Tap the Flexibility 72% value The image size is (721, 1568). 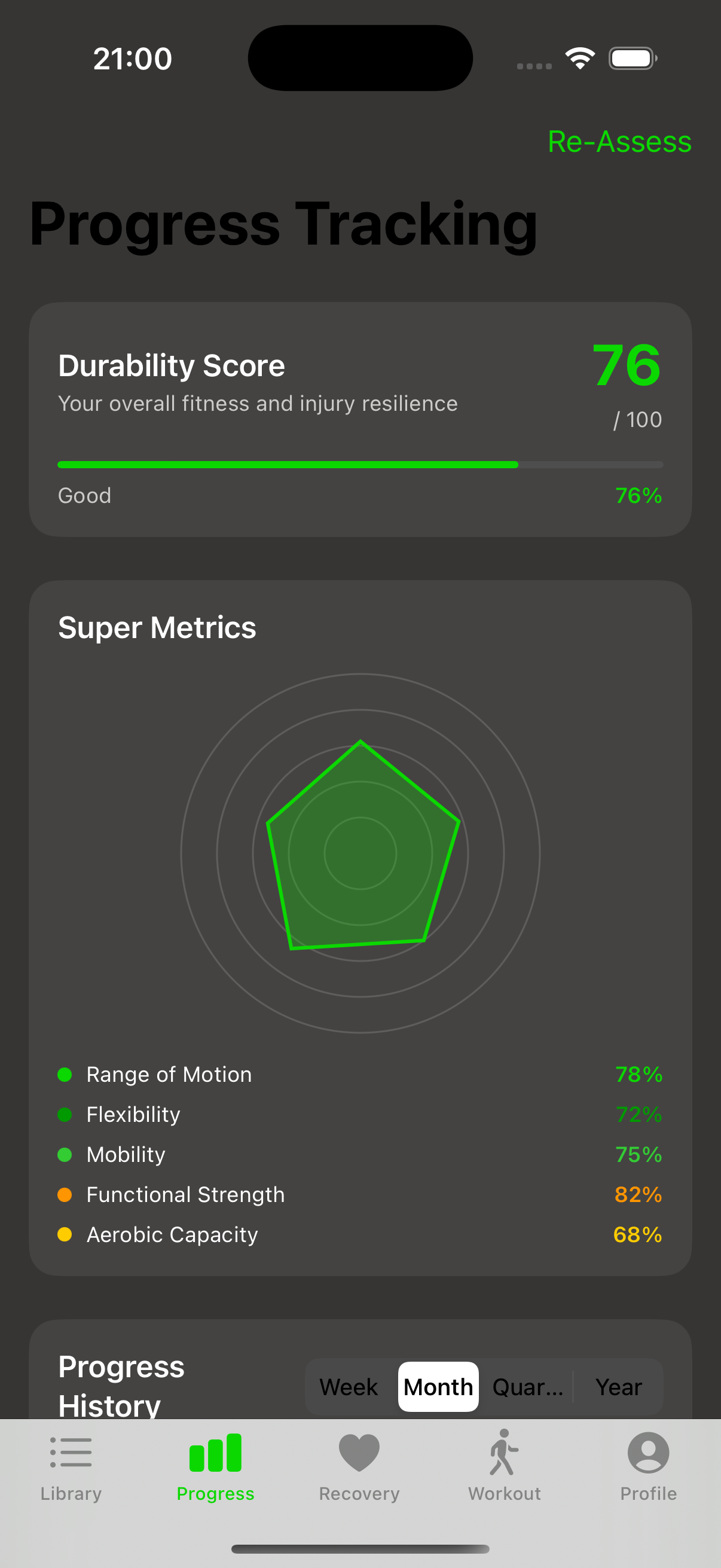pos(638,1115)
